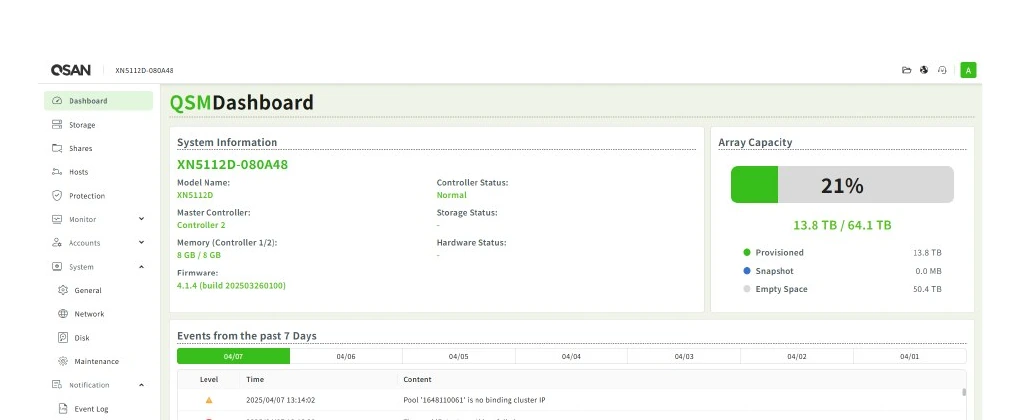Click the QSAN logo
This screenshot has height=420, width=1020.
click(70, 70)
